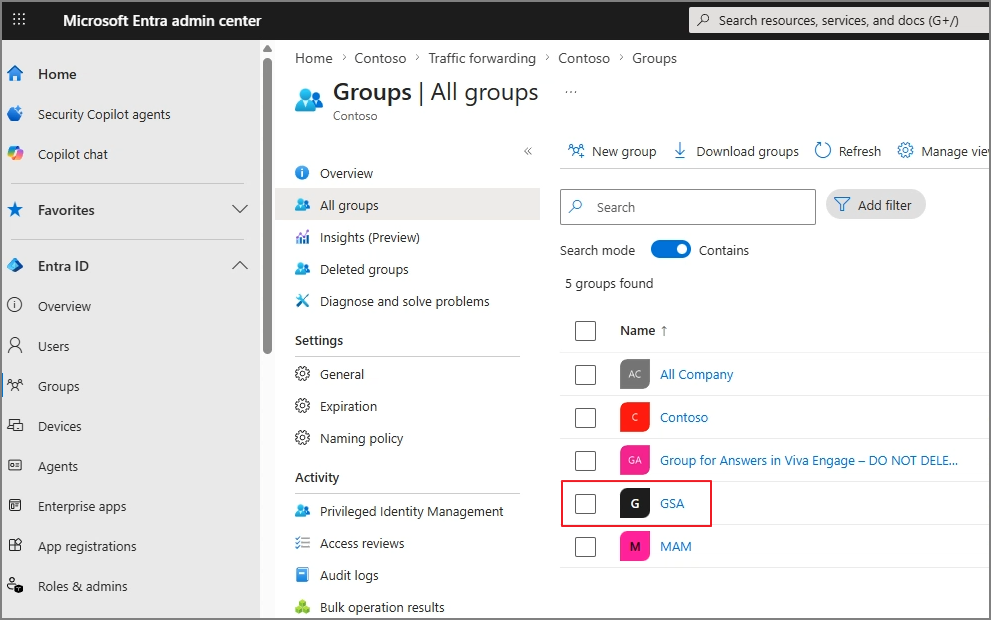Screen dimensions: 991x620
Task: Open the App registrations icon
Action: click(15, 545)
